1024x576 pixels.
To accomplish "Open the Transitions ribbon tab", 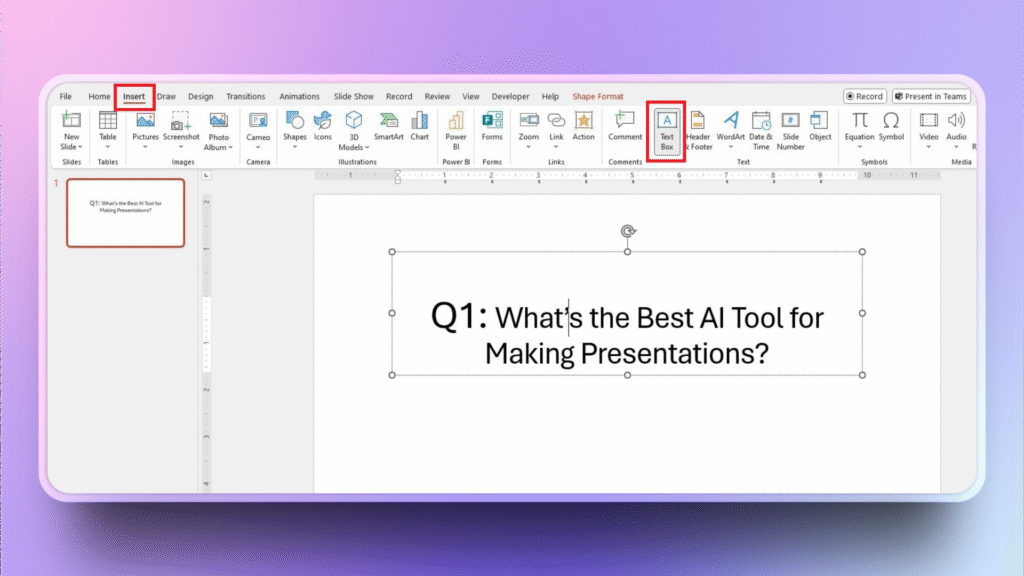I will click(x=246, y=97).
